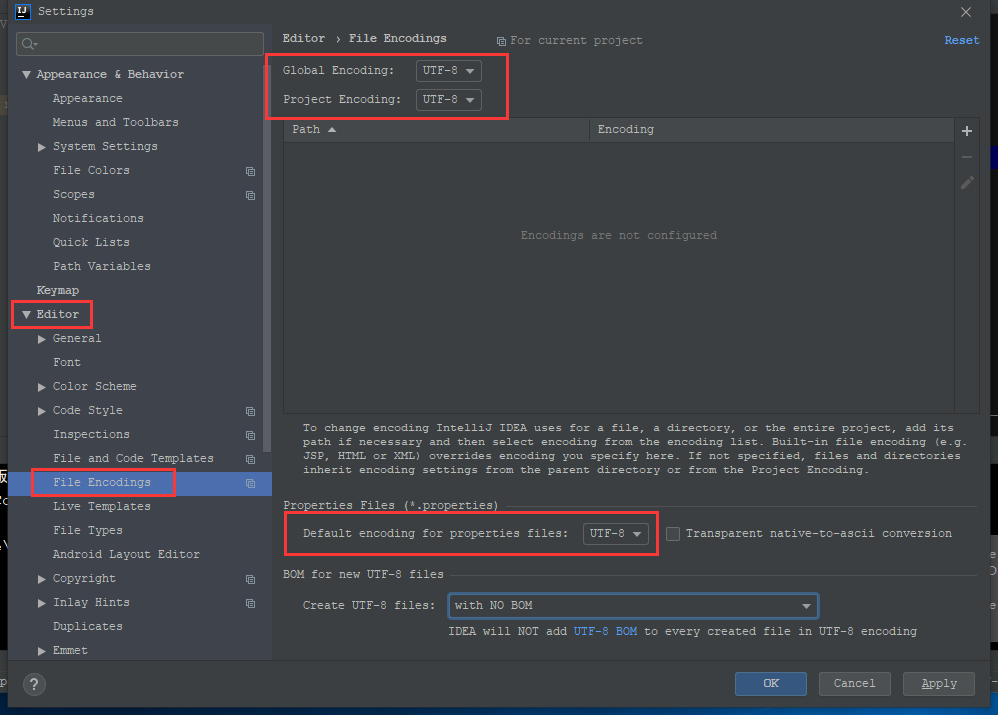This screenshot has width=998, height=715.
Task: Click the Encoding column header
Action: click(x=771, y=130)
